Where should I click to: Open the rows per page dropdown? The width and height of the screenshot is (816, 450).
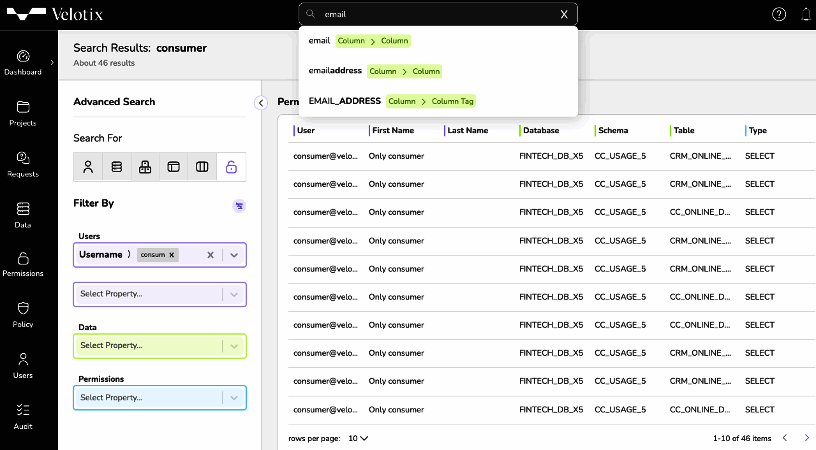click(357, 438)
